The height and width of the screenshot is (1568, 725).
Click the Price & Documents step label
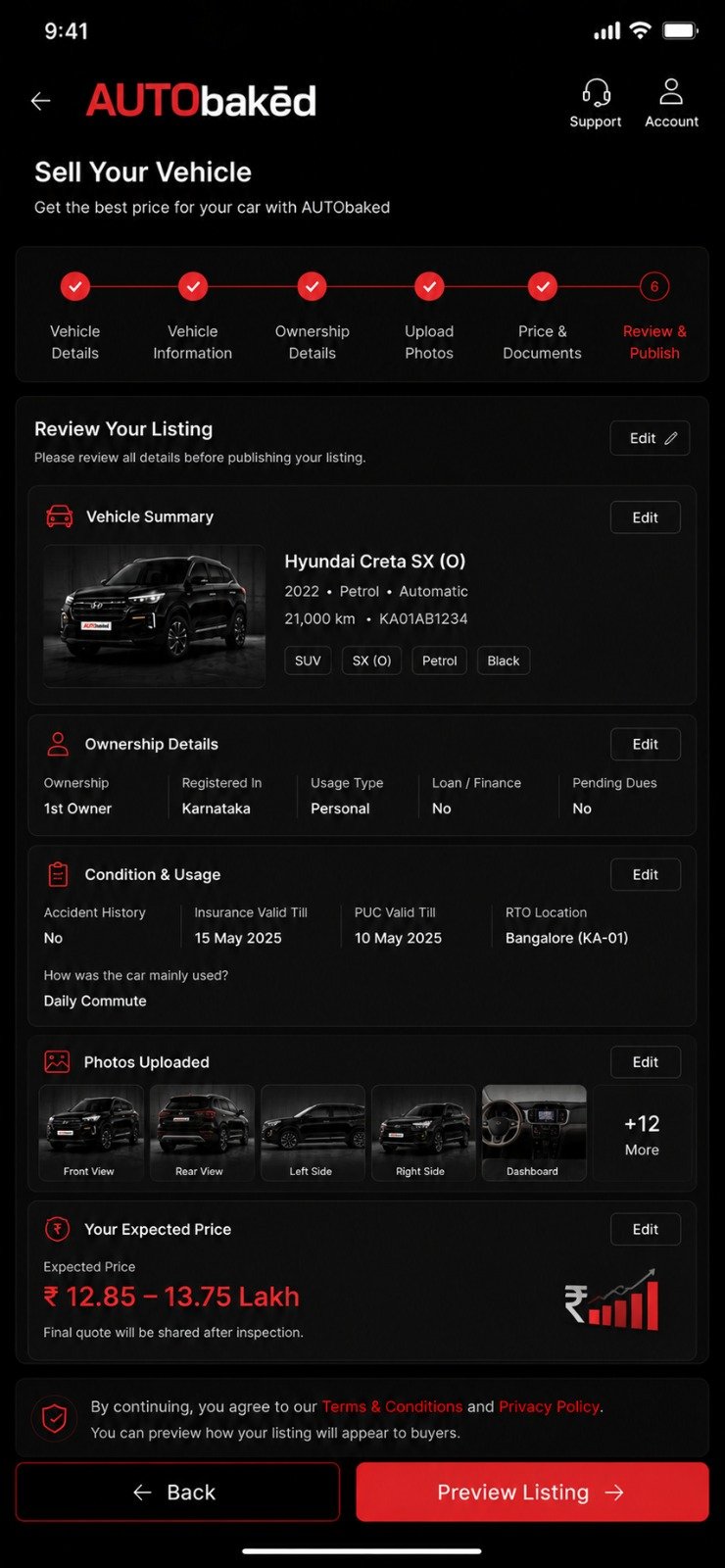coord(543,342)
